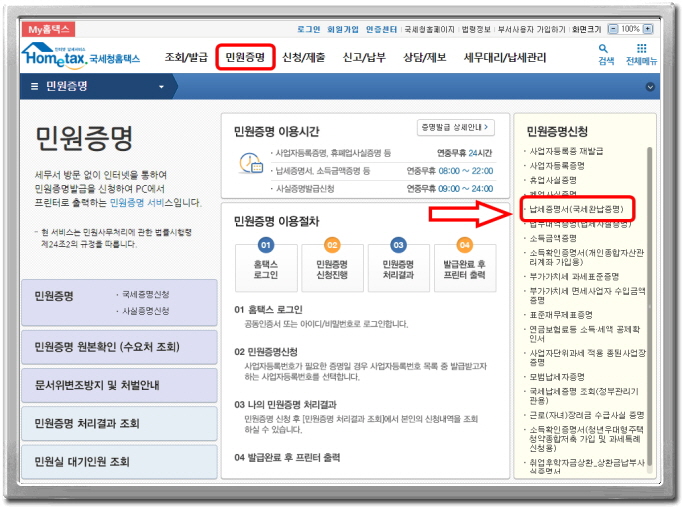This screenshot has width=682, height=507.
Task: Expand the circular chevron on blue bar
Action: click(650, 87)
